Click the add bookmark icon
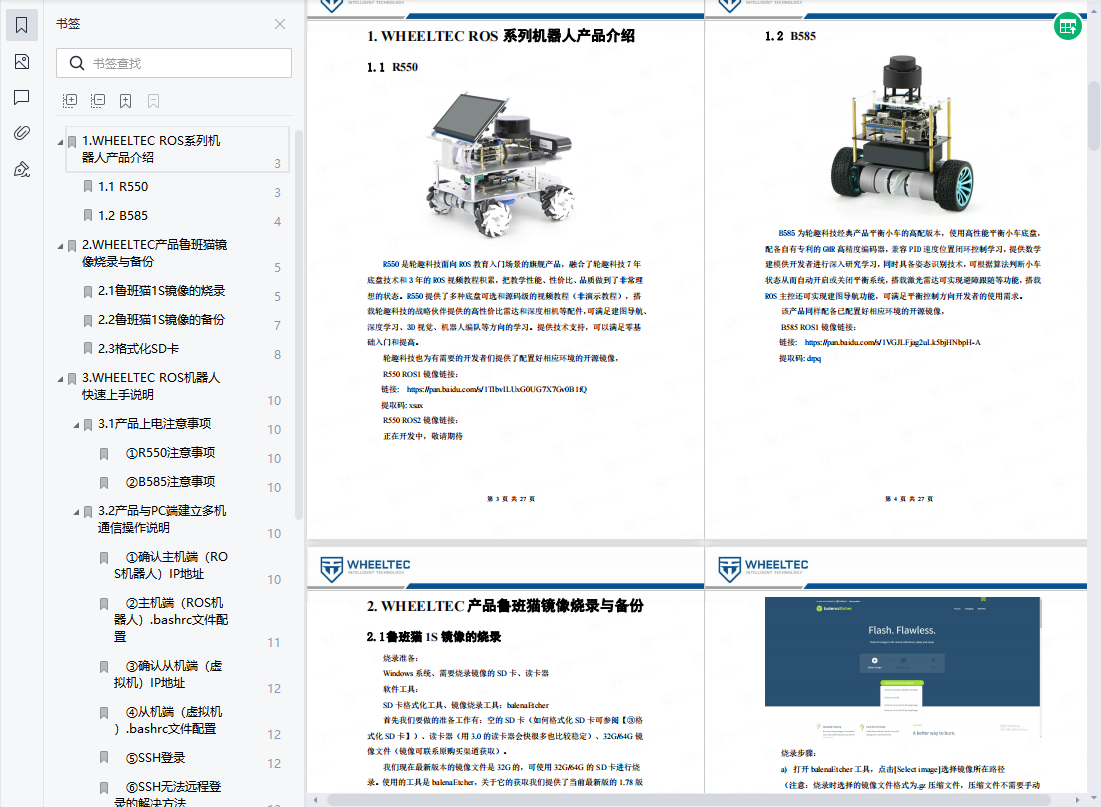This screenshot has width=1101, height=807. (126, 101)
